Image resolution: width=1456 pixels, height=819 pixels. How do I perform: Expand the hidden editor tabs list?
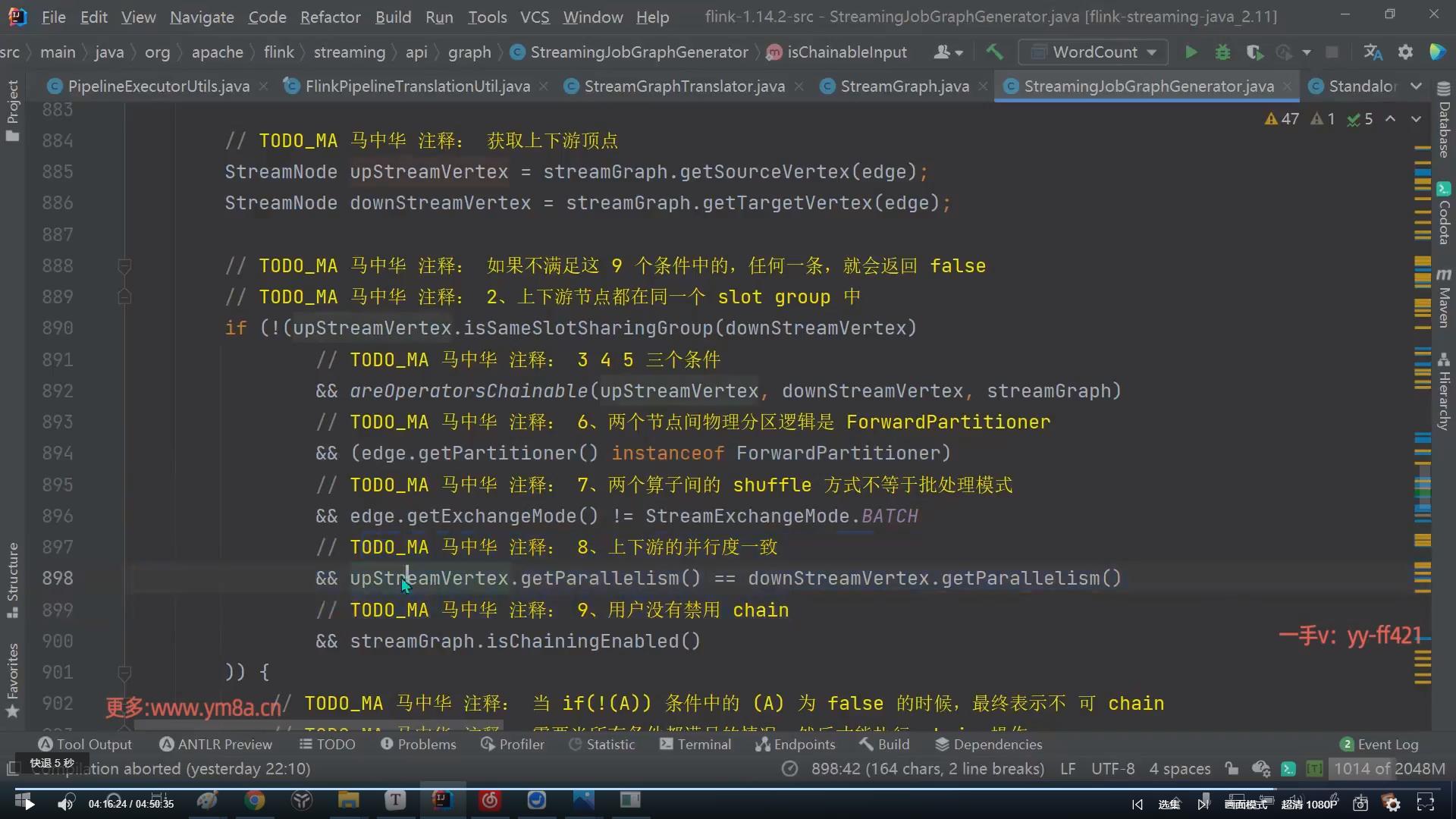point(1416,86)
